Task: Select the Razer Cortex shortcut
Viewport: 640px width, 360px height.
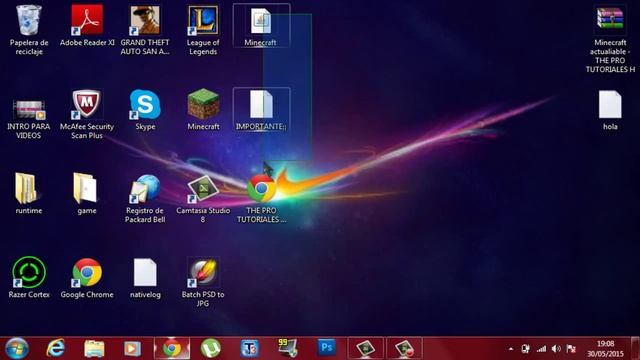Action: (x=29, y=272)
